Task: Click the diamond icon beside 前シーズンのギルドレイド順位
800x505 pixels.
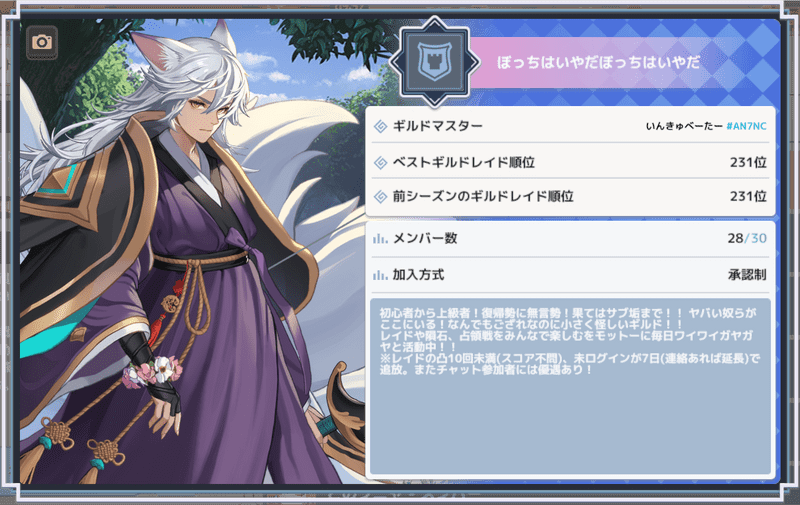Action: 381,196
